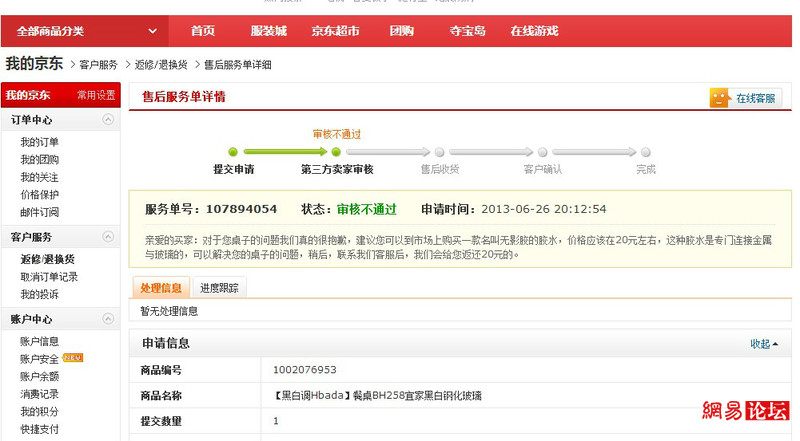
Task: Click the 第三方卖家审核 progress step dot
Action: pyautogui.click(x=336, y=152)
